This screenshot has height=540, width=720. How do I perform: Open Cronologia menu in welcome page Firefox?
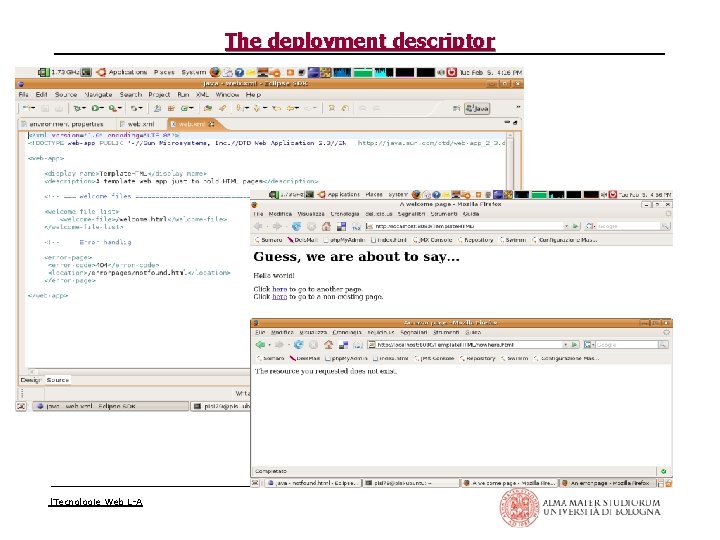pos(345,214)
